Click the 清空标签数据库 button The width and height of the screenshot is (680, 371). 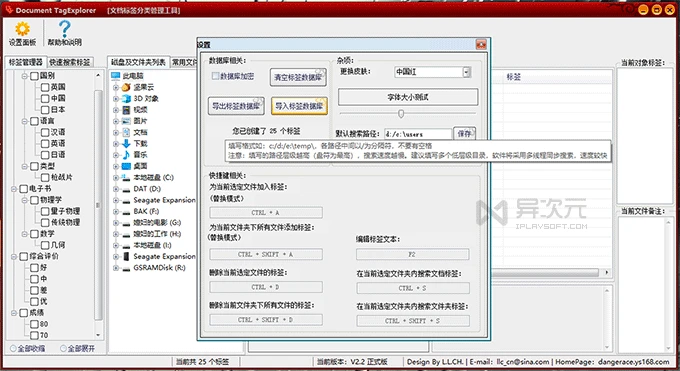coord(298,77)
